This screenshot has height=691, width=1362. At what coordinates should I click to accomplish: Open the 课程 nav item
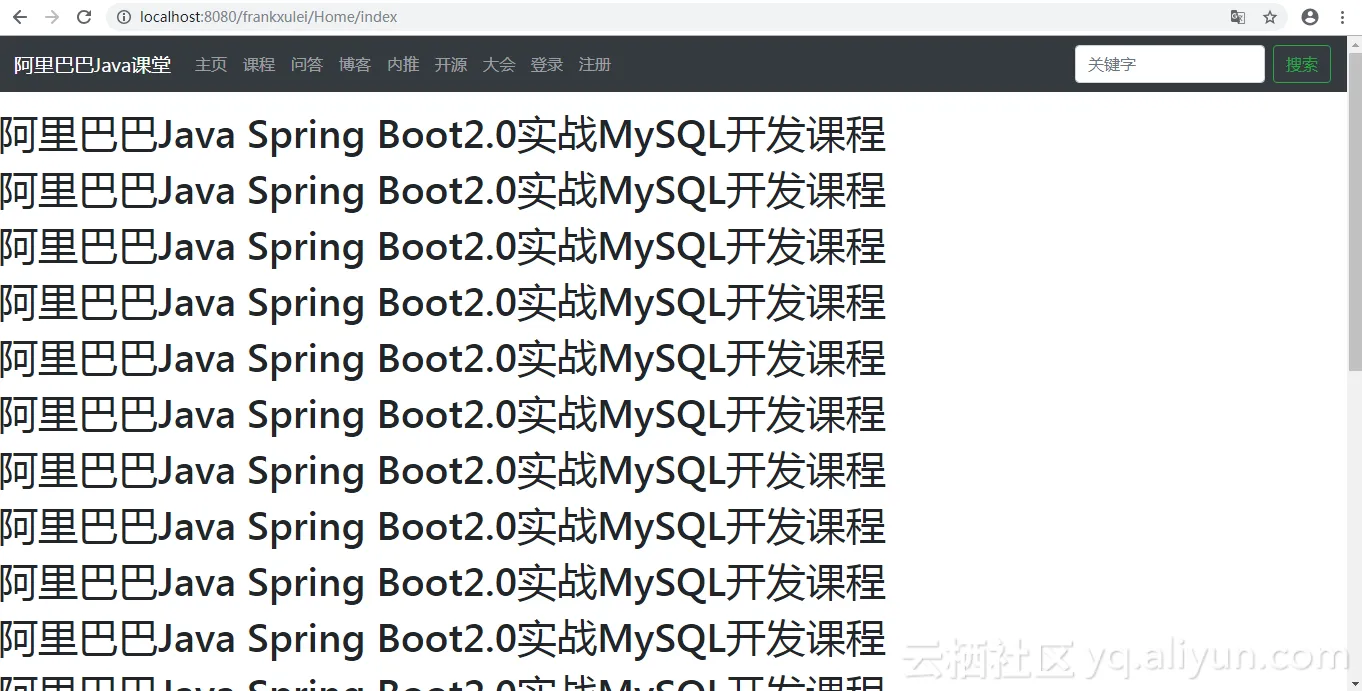(x=259, y=65)
